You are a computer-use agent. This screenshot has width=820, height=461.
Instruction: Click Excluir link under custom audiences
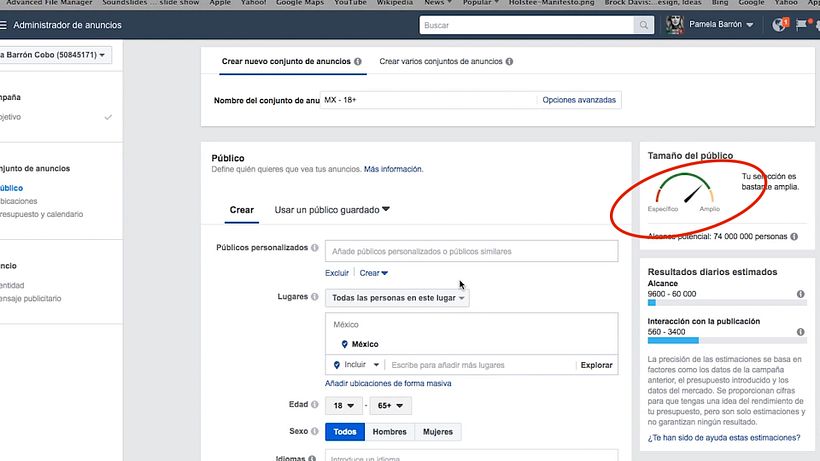pyautogui.click(x=337, y=273)
